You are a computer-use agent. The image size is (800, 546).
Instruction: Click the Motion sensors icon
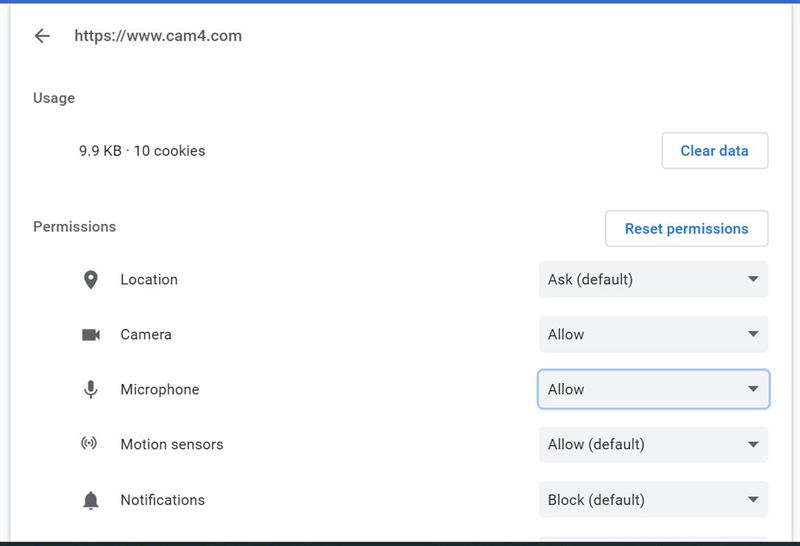pos(89,443)
